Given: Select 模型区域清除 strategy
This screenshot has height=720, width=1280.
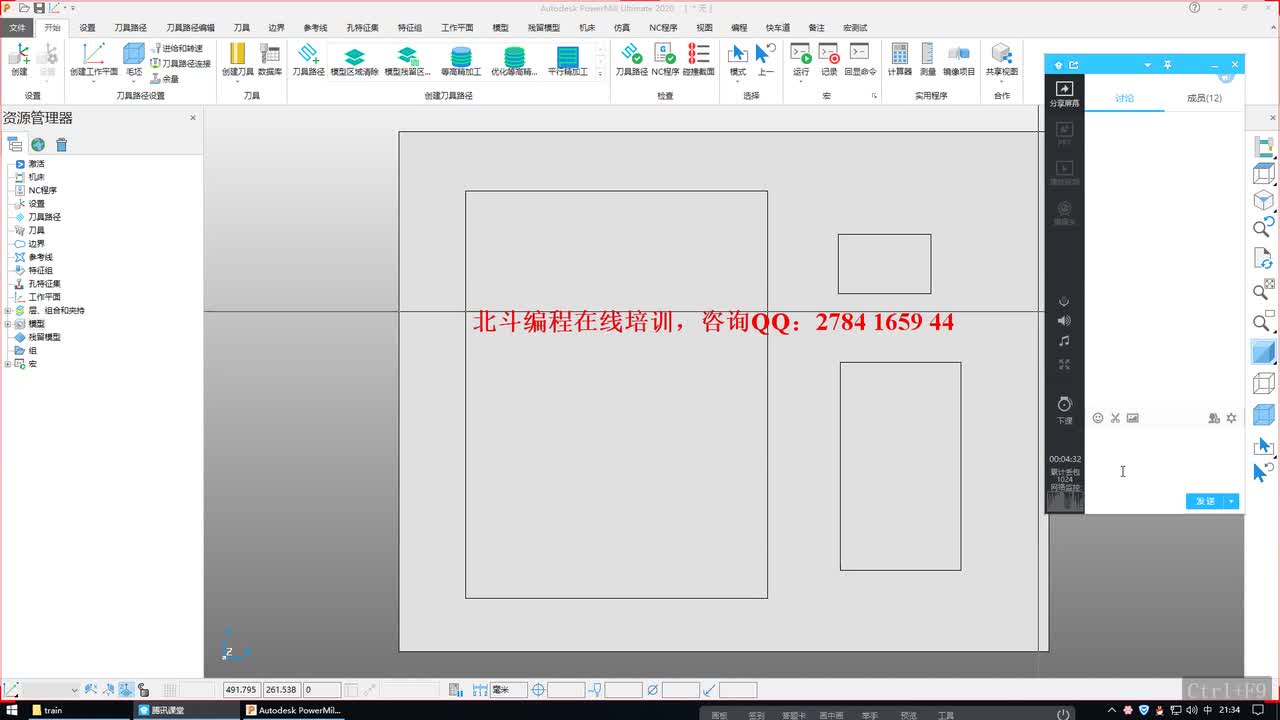Looking at the screenshot, I should pyautogui.click(x=354, y=61).
